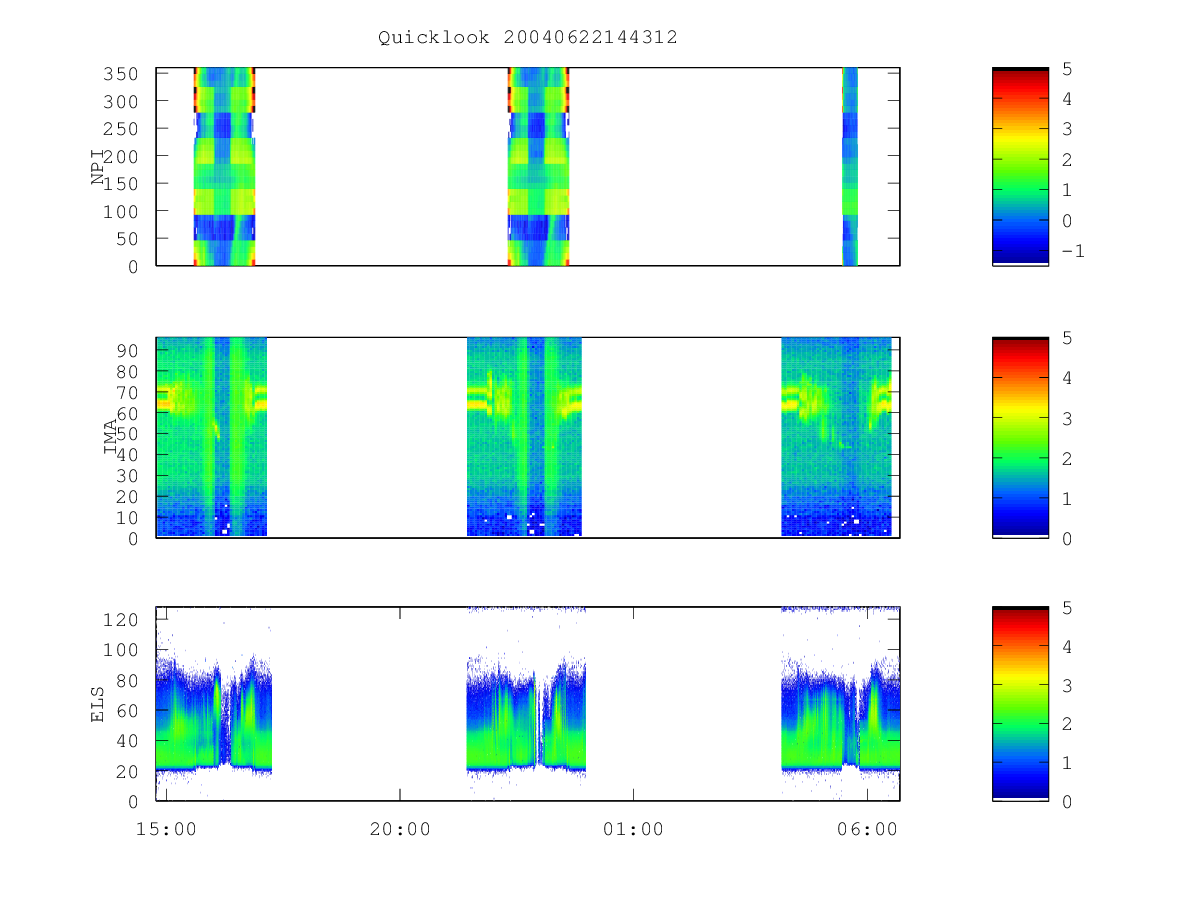The image size is (1200, 900).
Task: Click the 20:00 time axis label
Action: (x=400, y=828)
